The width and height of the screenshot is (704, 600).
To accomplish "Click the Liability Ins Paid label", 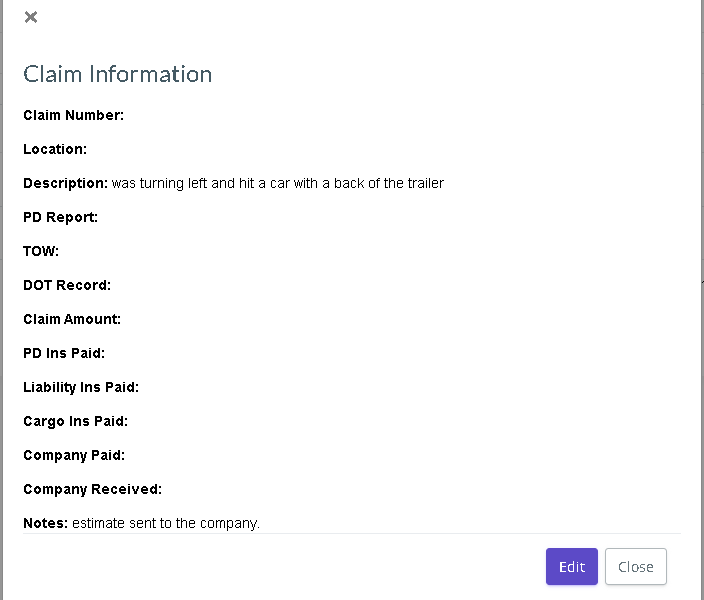I will [x=81, y=387].
